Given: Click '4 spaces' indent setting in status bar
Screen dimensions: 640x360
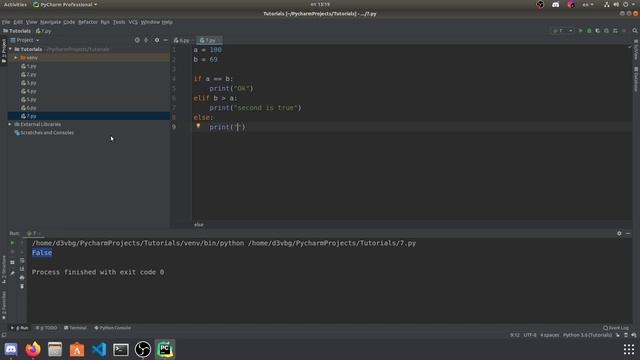Looking at the screenshot, I should pos(549,335).
